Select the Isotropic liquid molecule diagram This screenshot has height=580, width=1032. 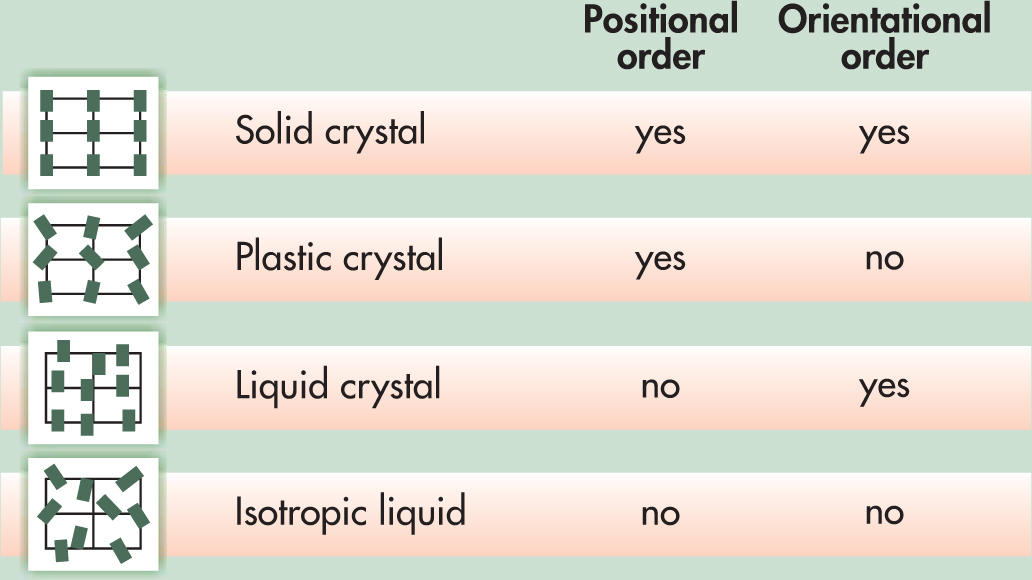pyautogui.click(x=93, y=514)
